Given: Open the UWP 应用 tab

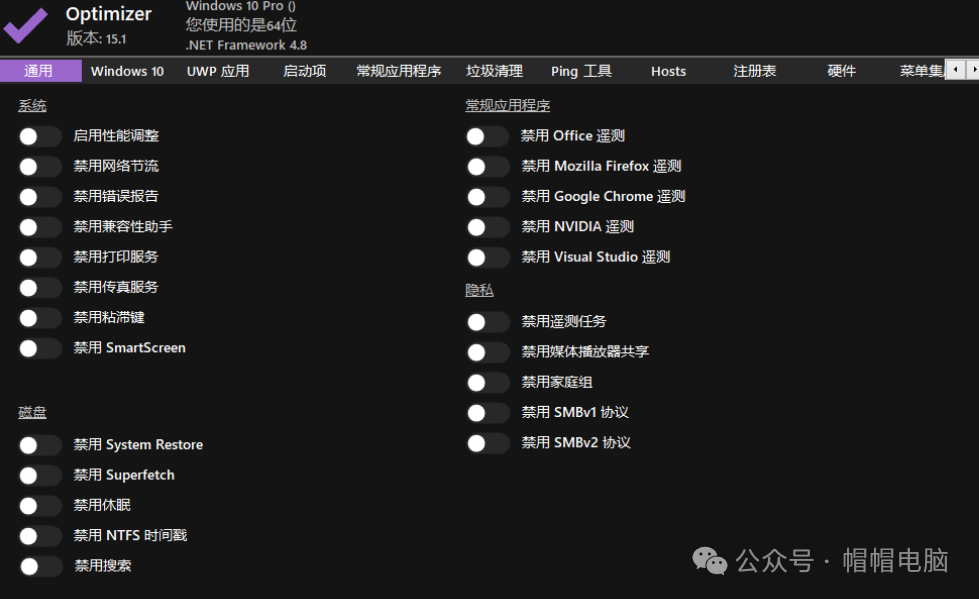Looking at the screenshot, I should point(218,71).
